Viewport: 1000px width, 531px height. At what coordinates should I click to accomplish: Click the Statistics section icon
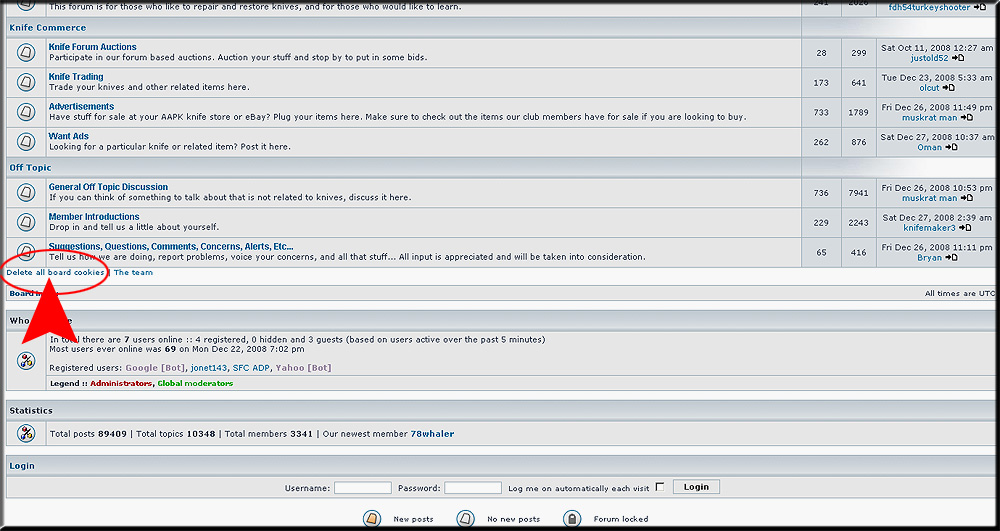pyautogui.click(x=26, y=433)
